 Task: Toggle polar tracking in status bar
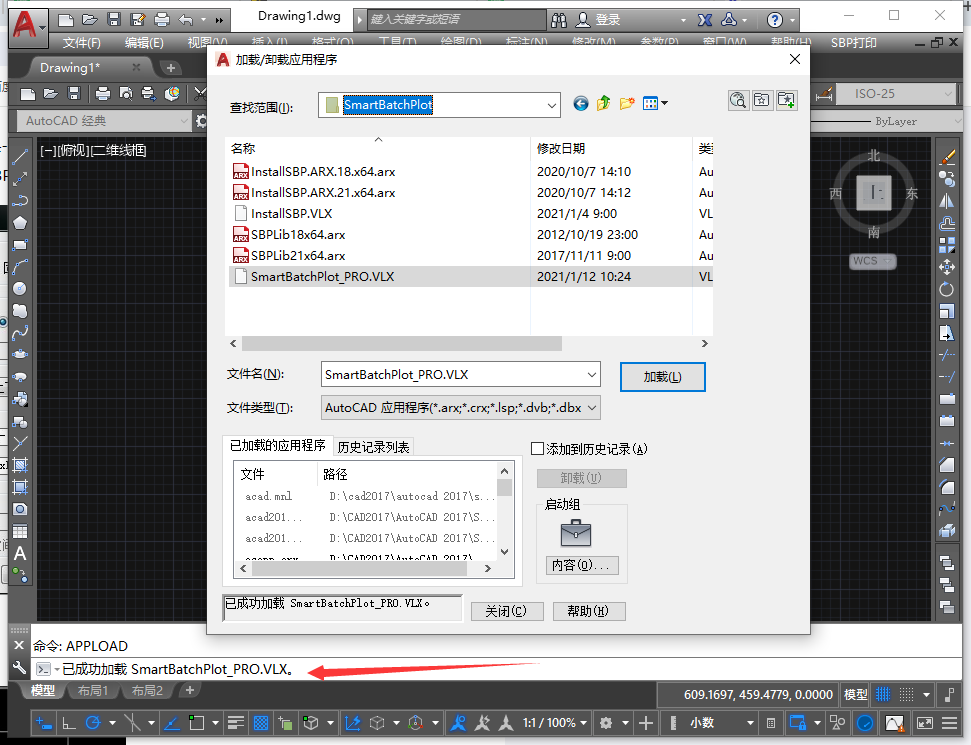click(x=93, y=723)
